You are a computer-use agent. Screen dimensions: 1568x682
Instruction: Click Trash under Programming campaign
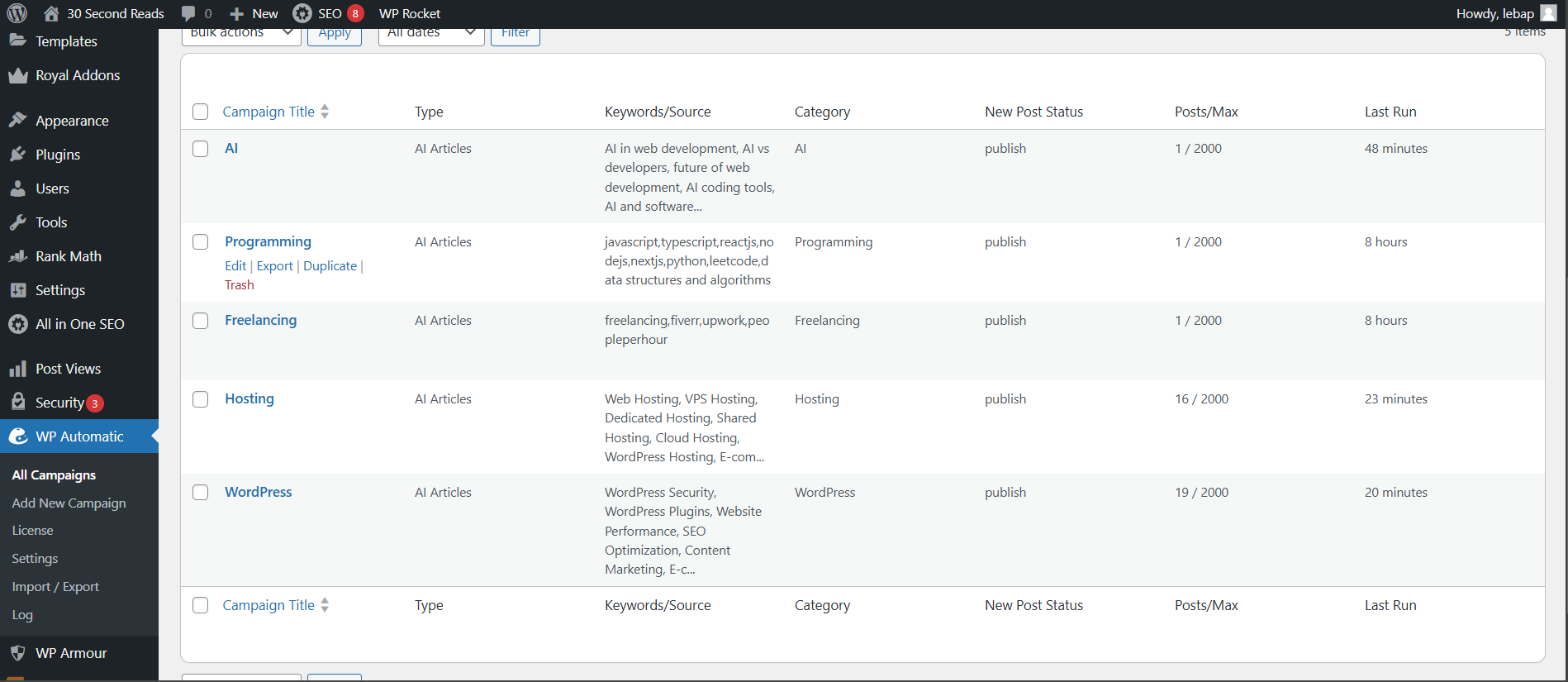click(x=240, y=284)
